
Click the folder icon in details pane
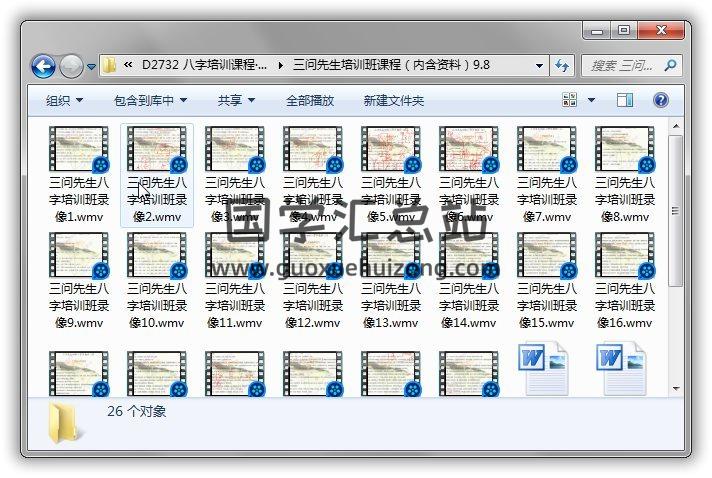[x=64, y=424]
